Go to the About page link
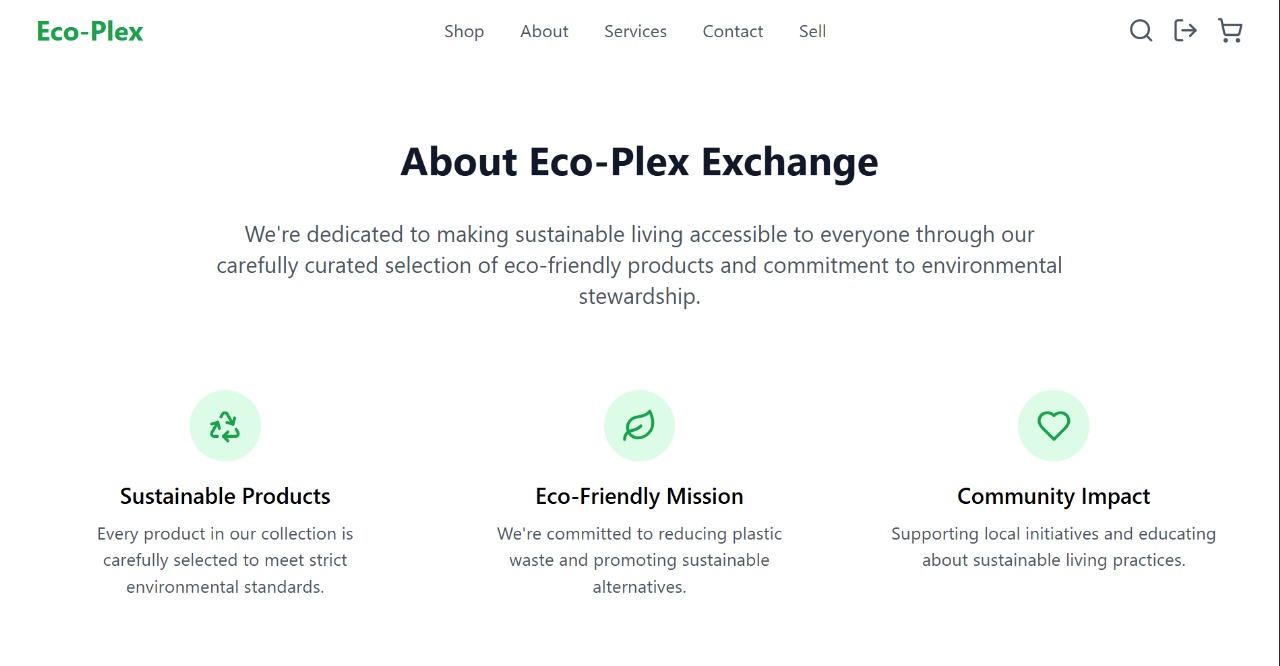The height and width of the screenshot is (666, 1280). pyautogui.click(x=544, y=32)
